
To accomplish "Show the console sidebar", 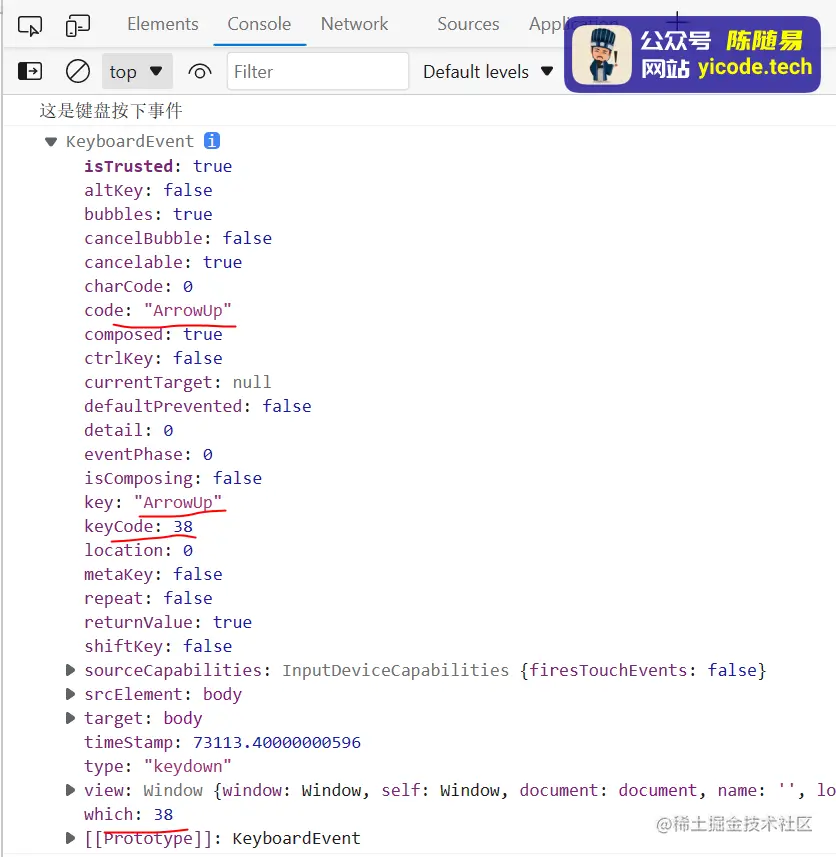I will pos(28,71).
